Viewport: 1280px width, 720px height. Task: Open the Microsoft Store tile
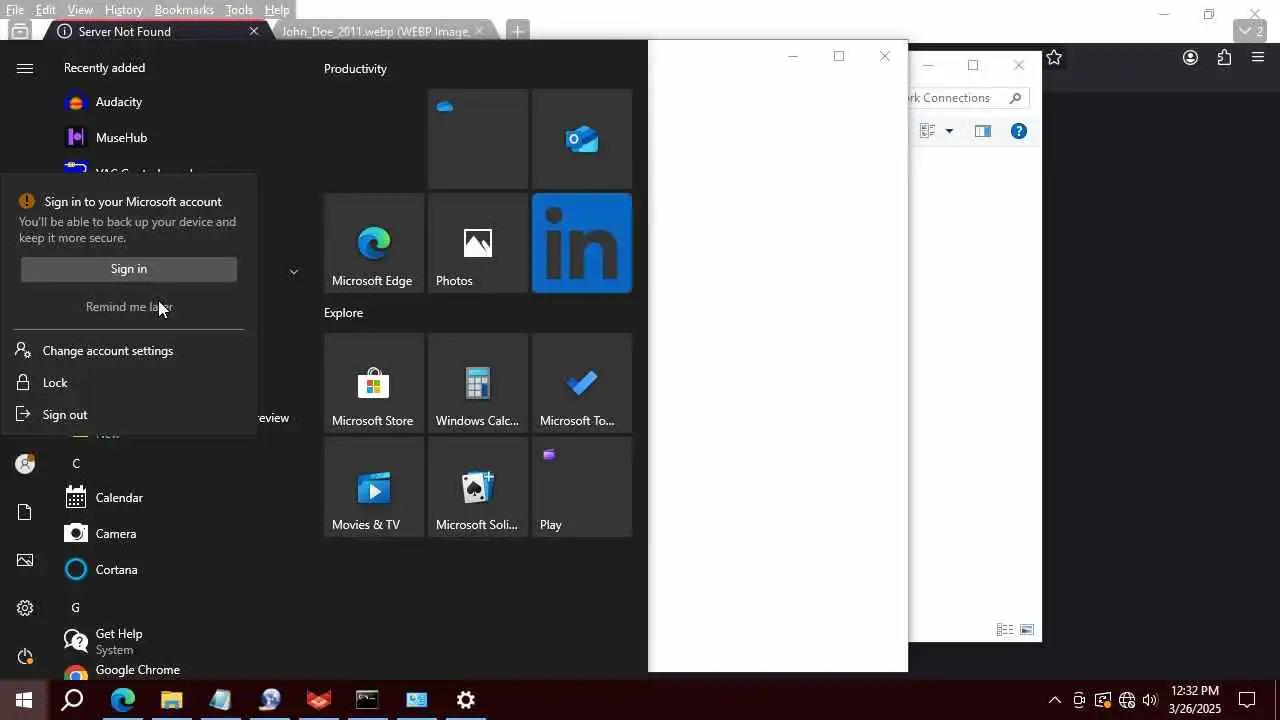374,383
